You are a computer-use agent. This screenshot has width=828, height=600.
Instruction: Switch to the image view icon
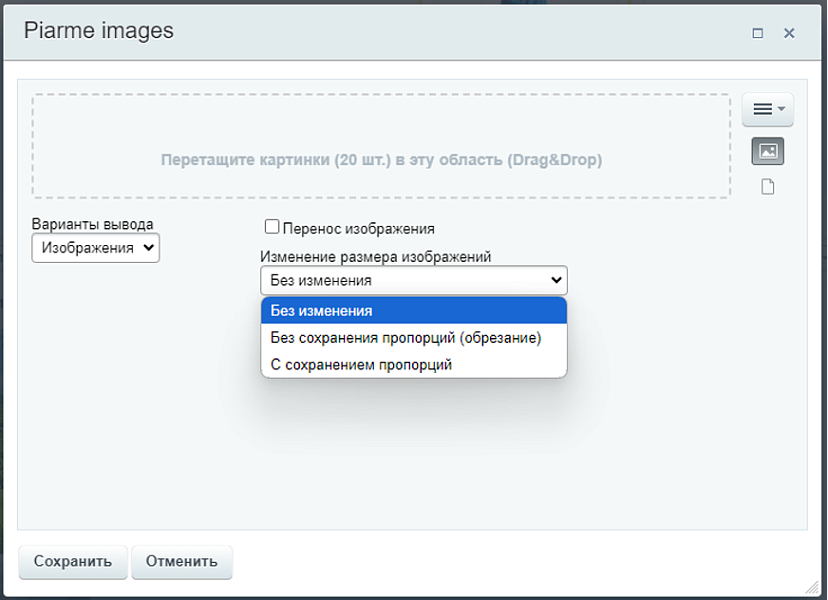coord(768,151)
